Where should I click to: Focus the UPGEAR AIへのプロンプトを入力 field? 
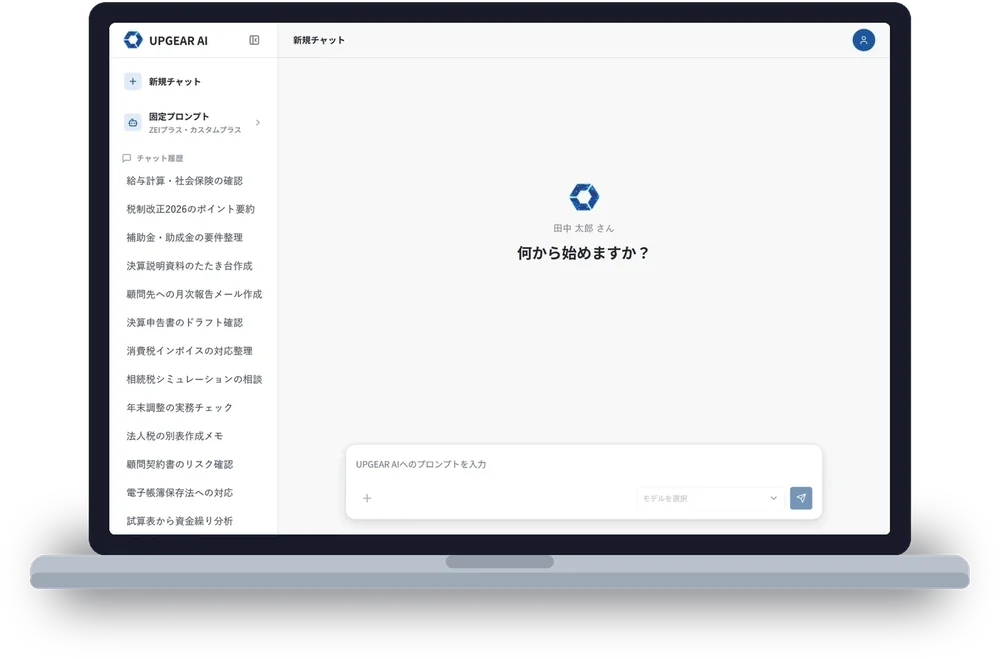point(583,464)
